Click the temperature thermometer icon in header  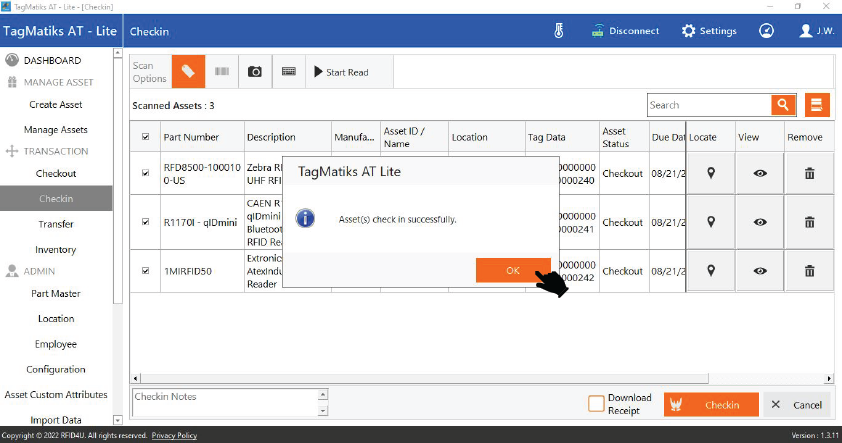tap(559, 31)
